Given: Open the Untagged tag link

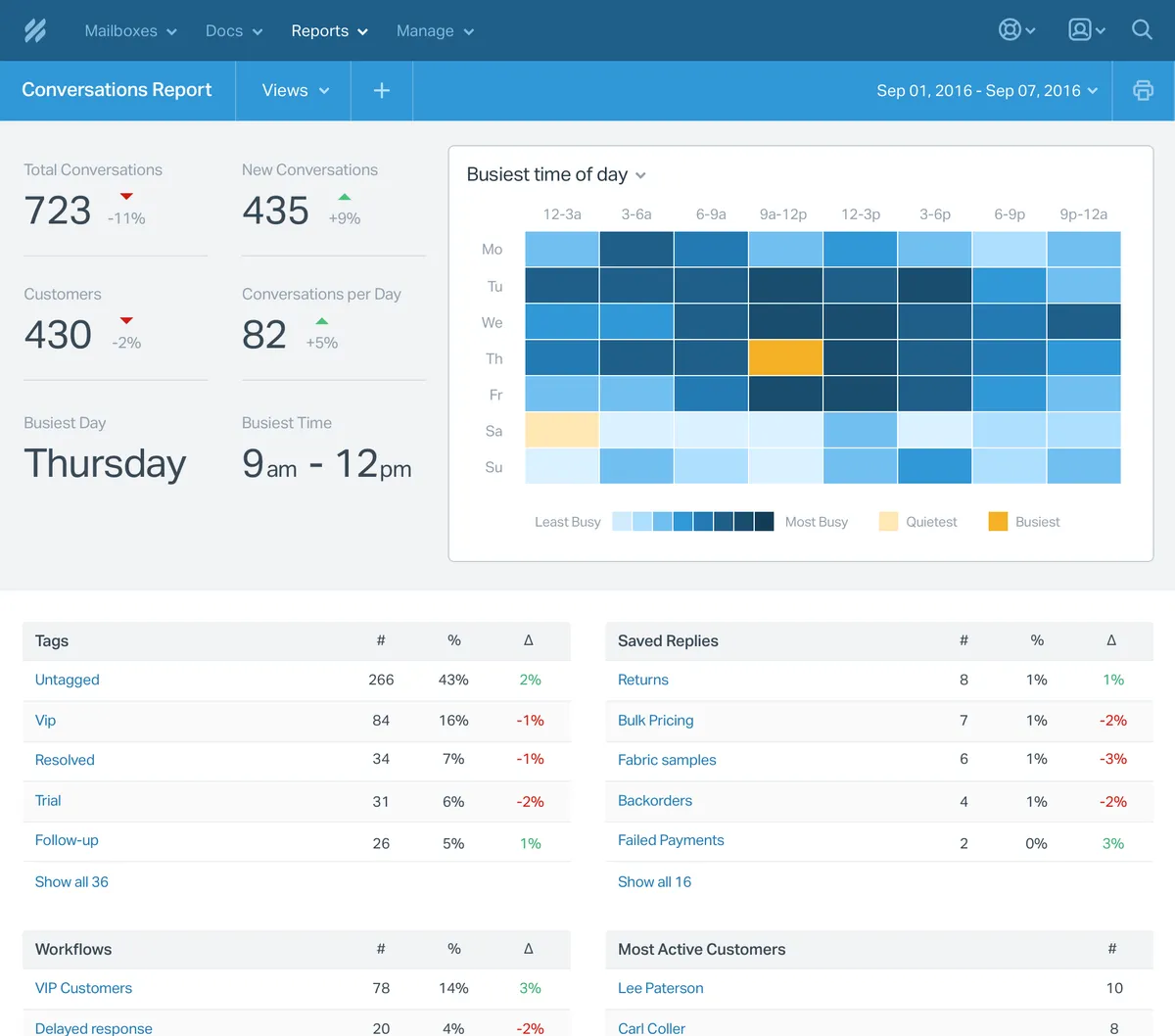Looking at the screenshot, I should coord(67,680).
